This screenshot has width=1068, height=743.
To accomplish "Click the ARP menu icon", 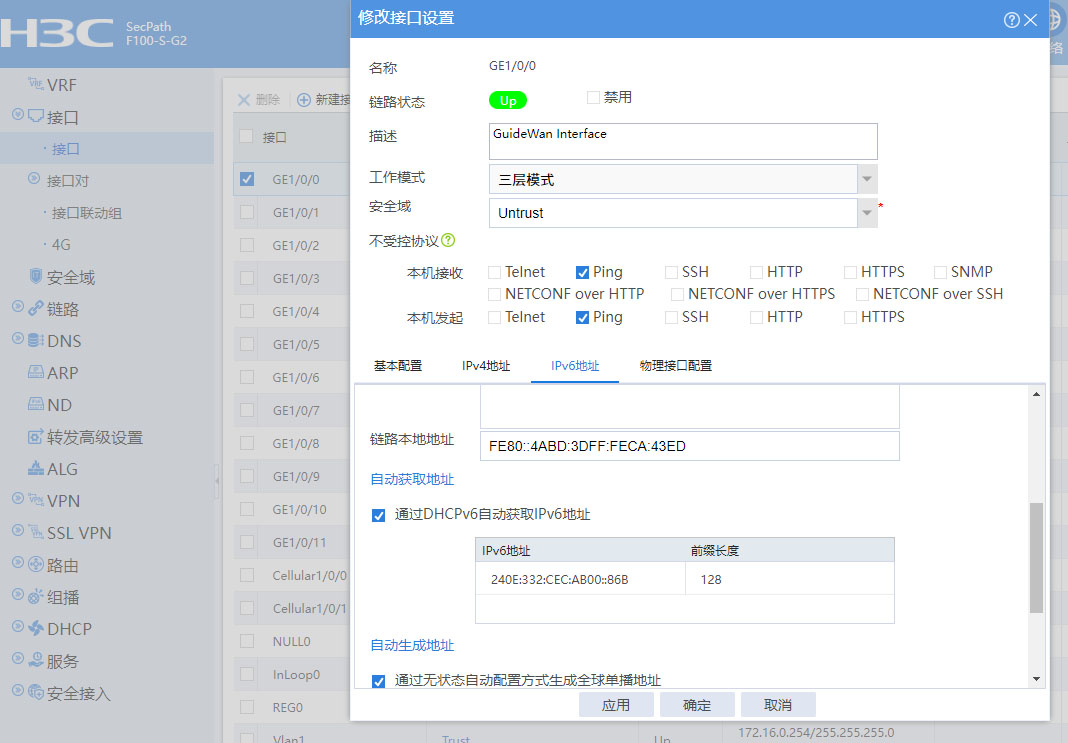I will click(35, 372).
